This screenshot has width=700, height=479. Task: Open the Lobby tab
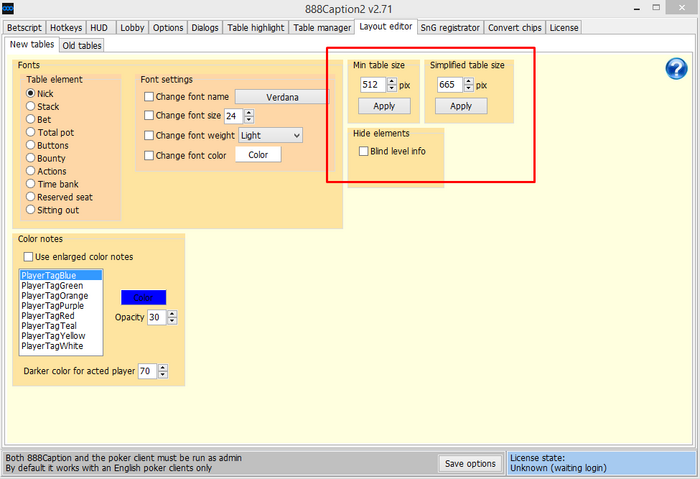132,28
